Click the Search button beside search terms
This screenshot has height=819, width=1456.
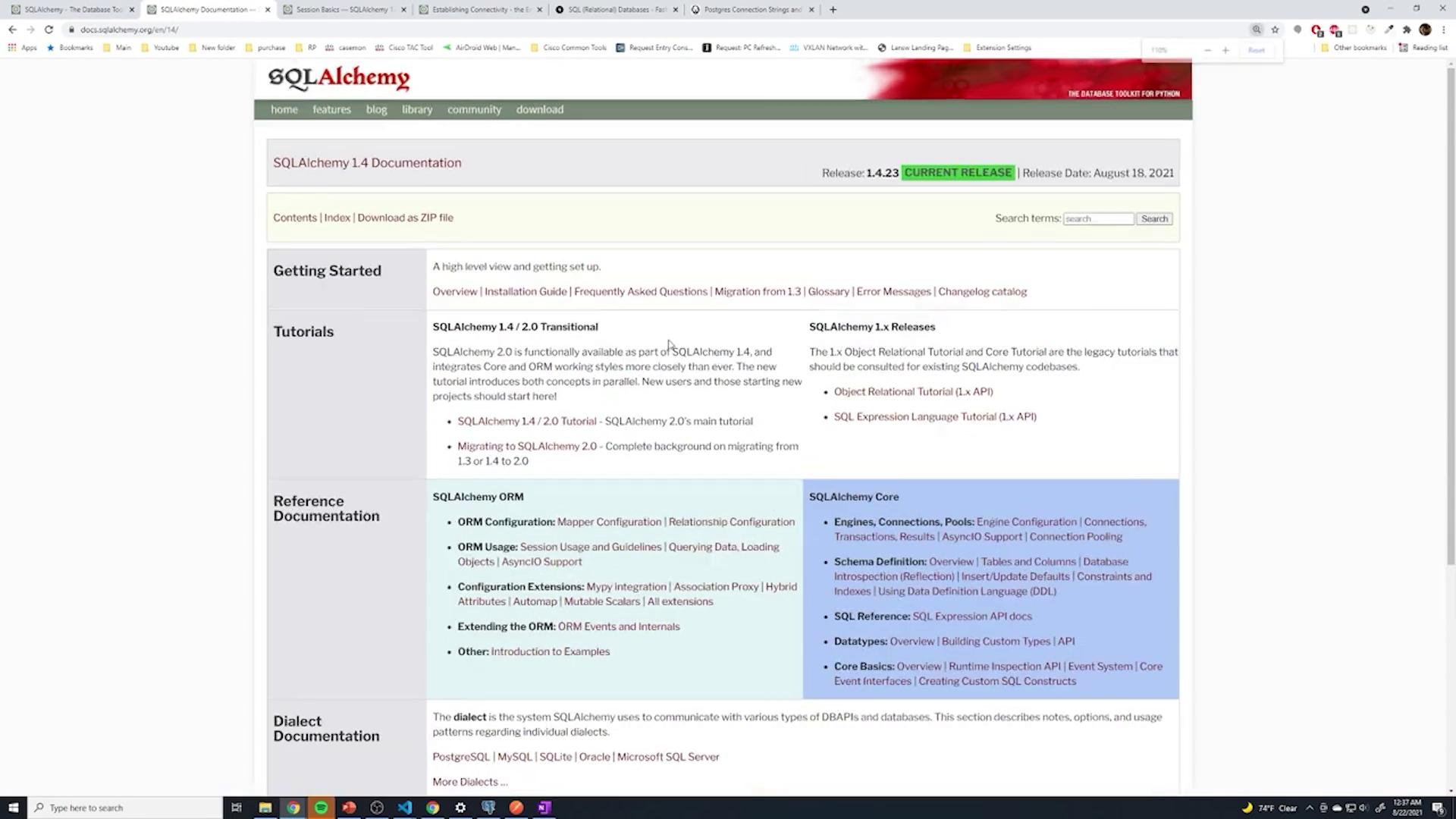pyautogui.click(x=1154, y=219)
